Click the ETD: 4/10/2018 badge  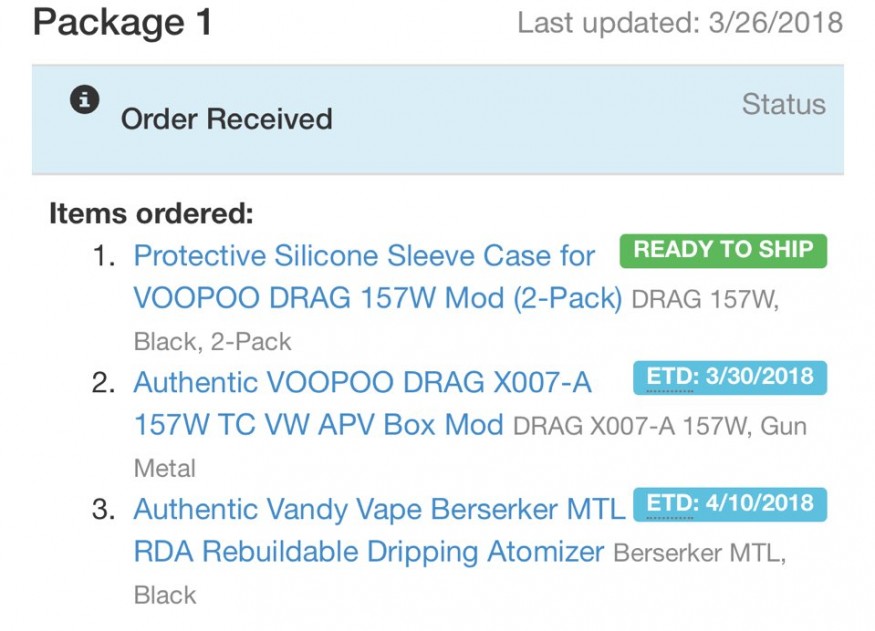point(730,503)
